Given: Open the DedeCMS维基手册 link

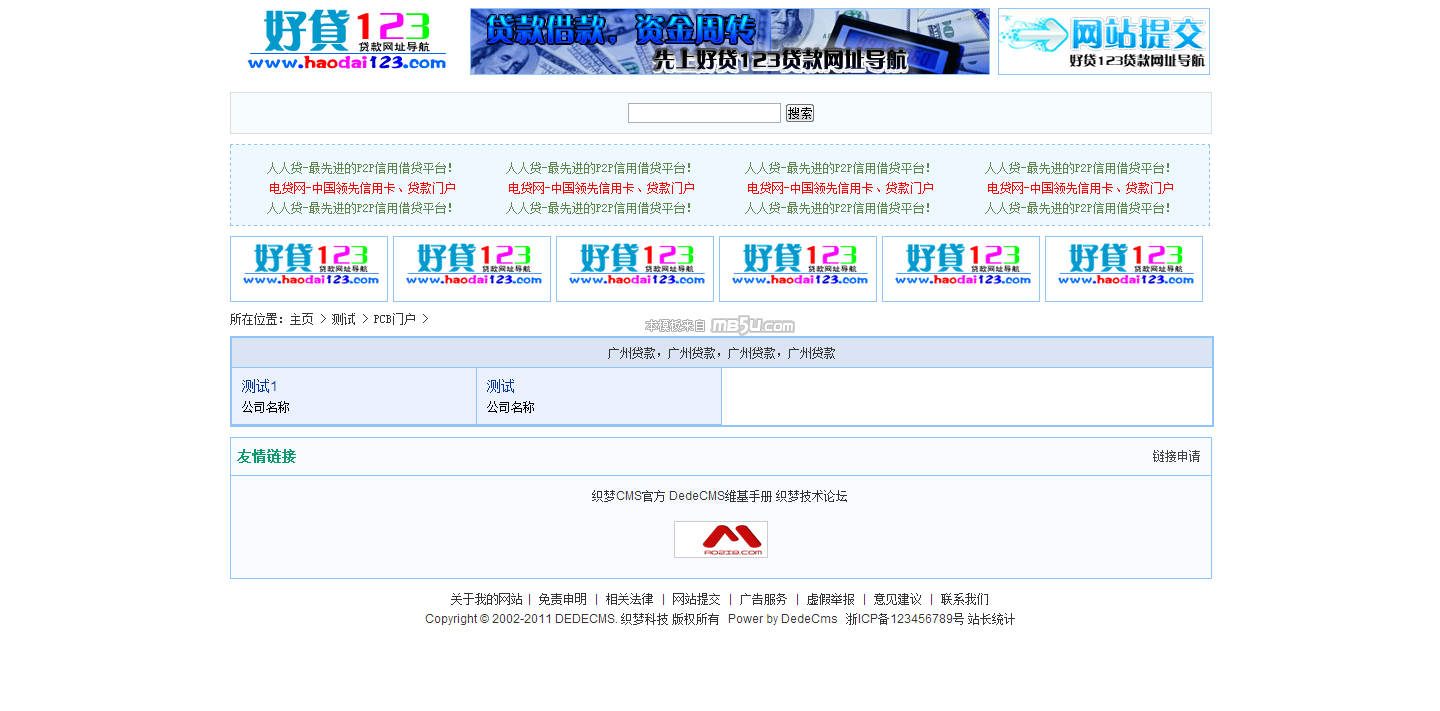Looking at the screenshot, I should click(x=720, y=496).
